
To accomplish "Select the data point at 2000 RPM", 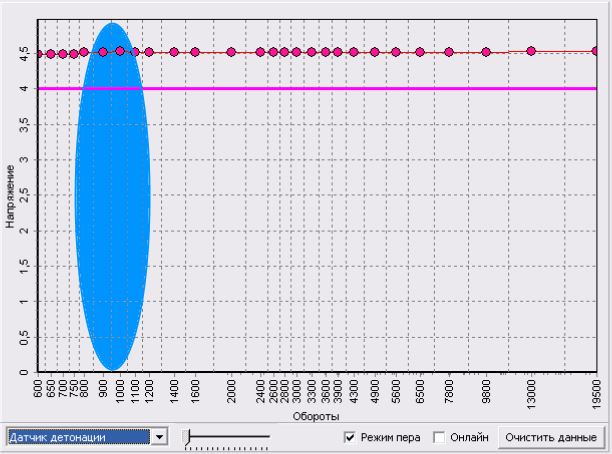I will pyautogui.click(x=231, y=52).
